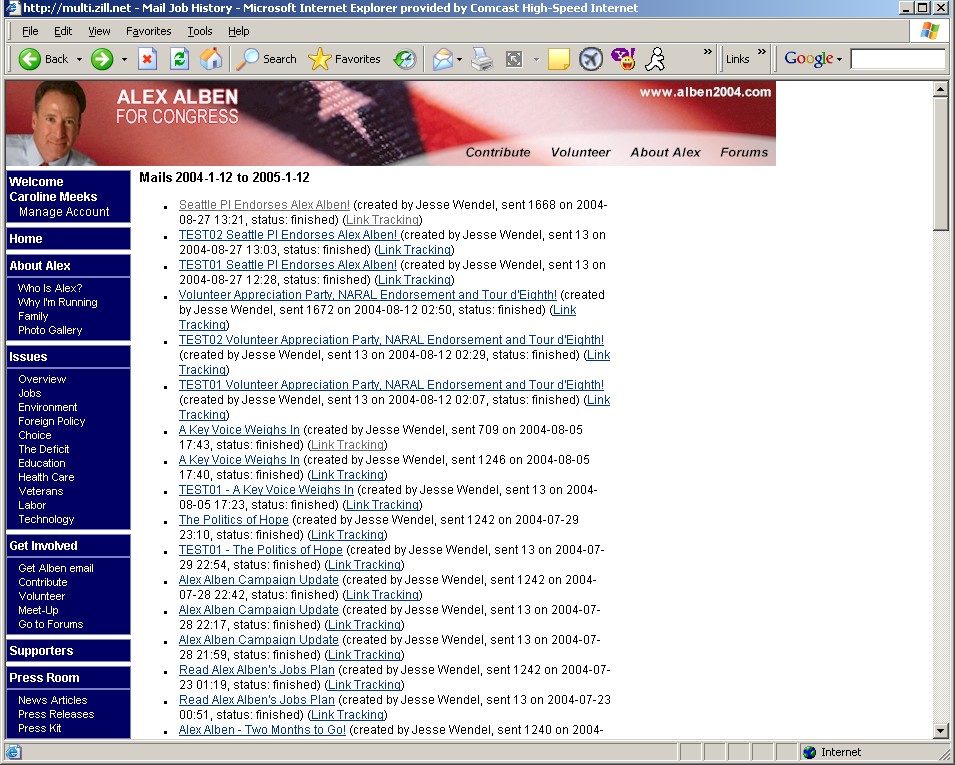
Task: Expand the Mail button dropdown arrow
Action: [x=459, y=59]
